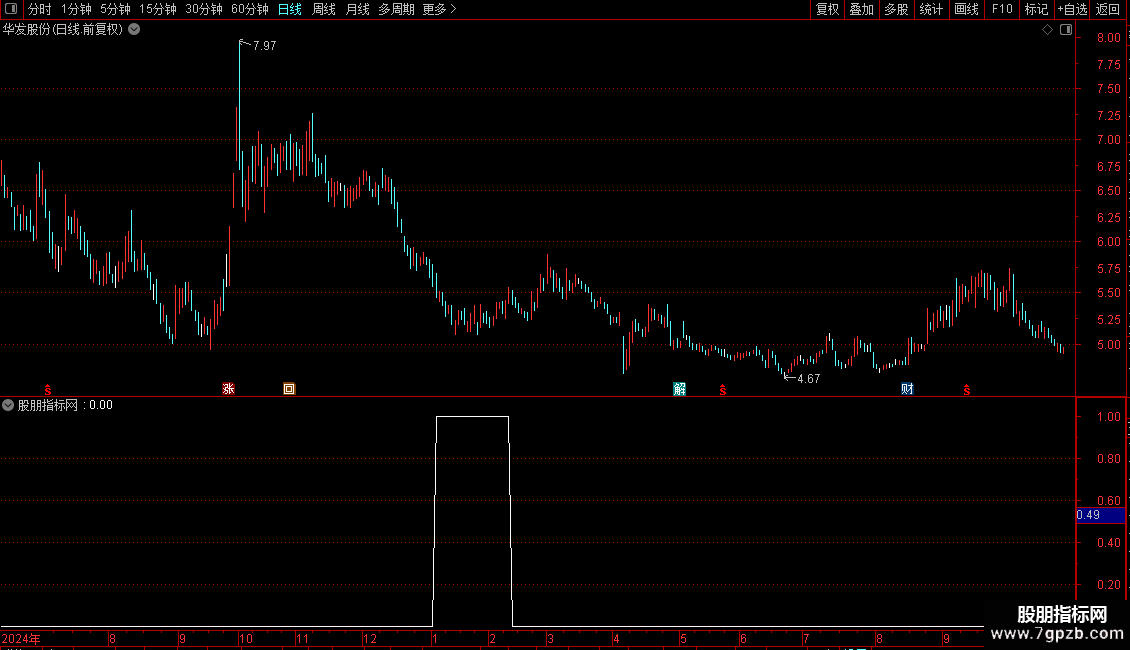
Task: Click the S marker next to 解 icon
Action: point(723,390)
